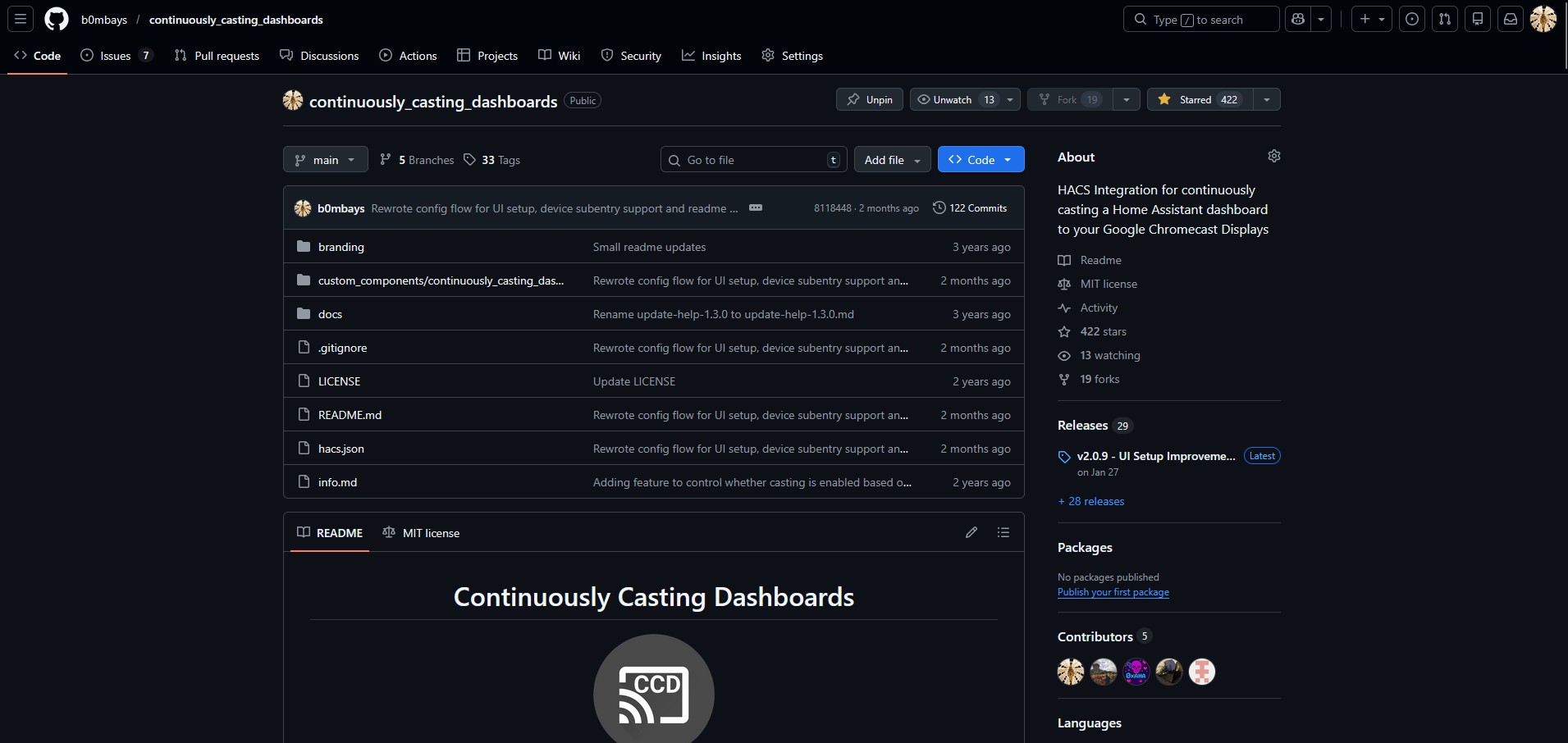Open GitHub homepage via the logo icon

[x=56, y=19]
